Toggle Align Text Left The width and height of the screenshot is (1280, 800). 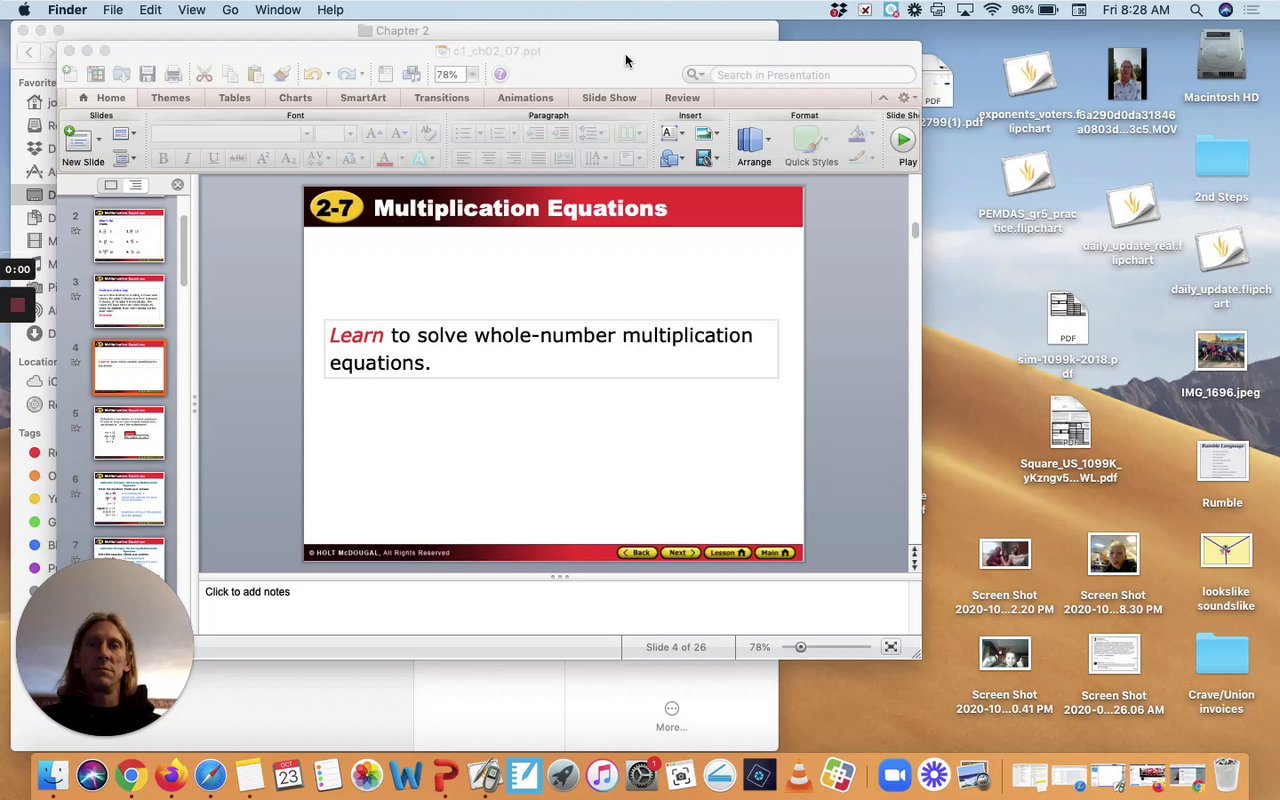463,158
